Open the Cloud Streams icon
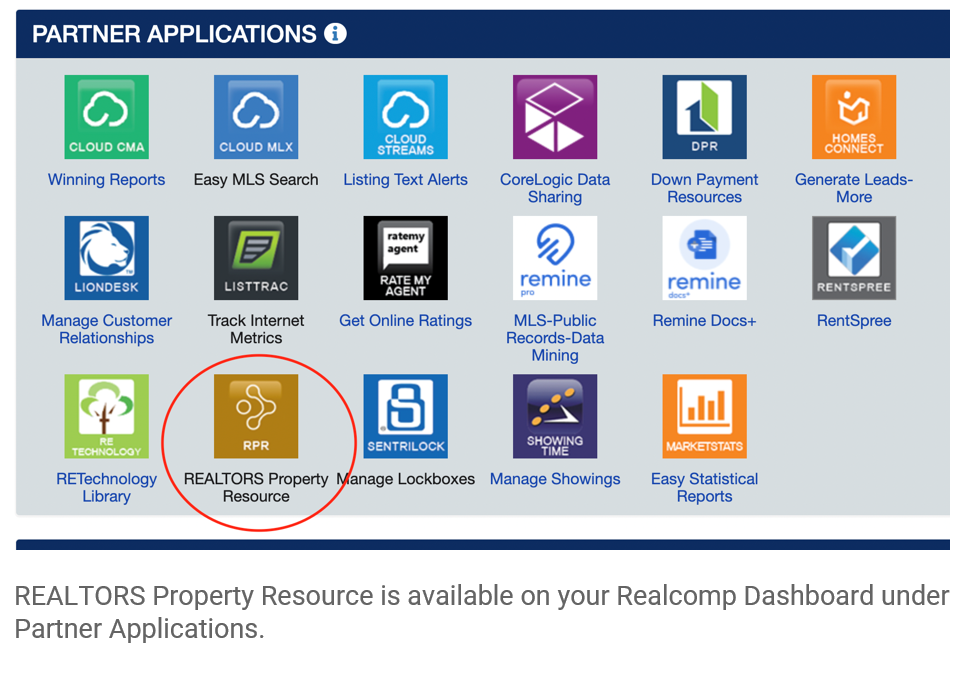The width and height of the screenshot is (961, 677). pyautogui.click(x=406, y=117)
